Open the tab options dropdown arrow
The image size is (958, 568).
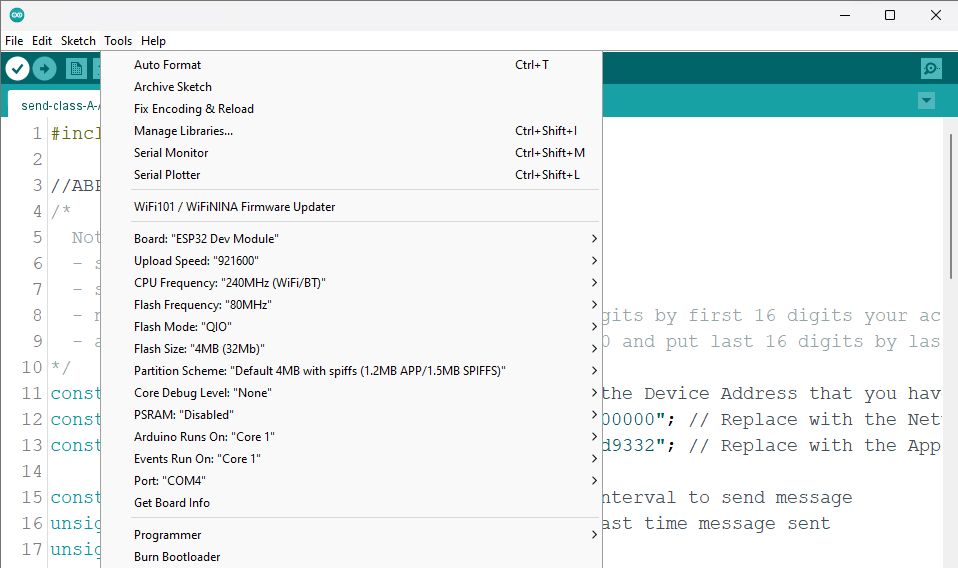[x=926, y=101]
